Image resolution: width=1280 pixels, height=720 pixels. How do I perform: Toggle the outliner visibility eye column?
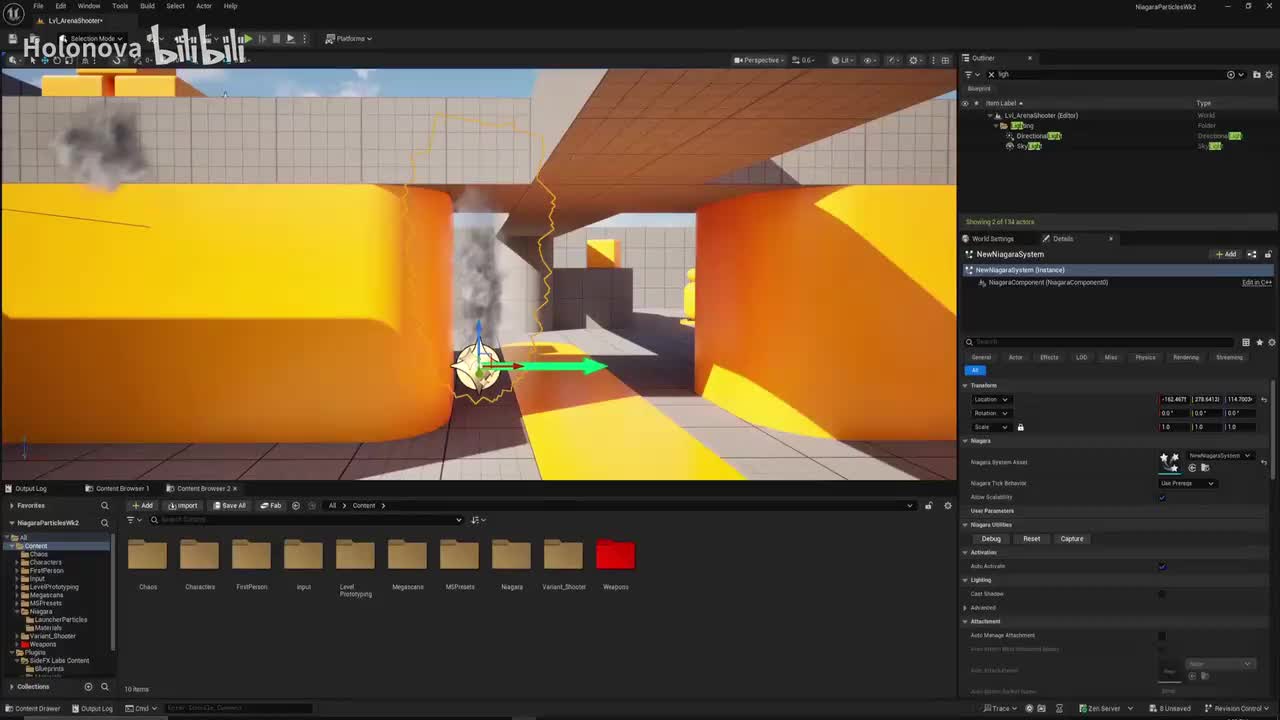(x=965, y=103)
